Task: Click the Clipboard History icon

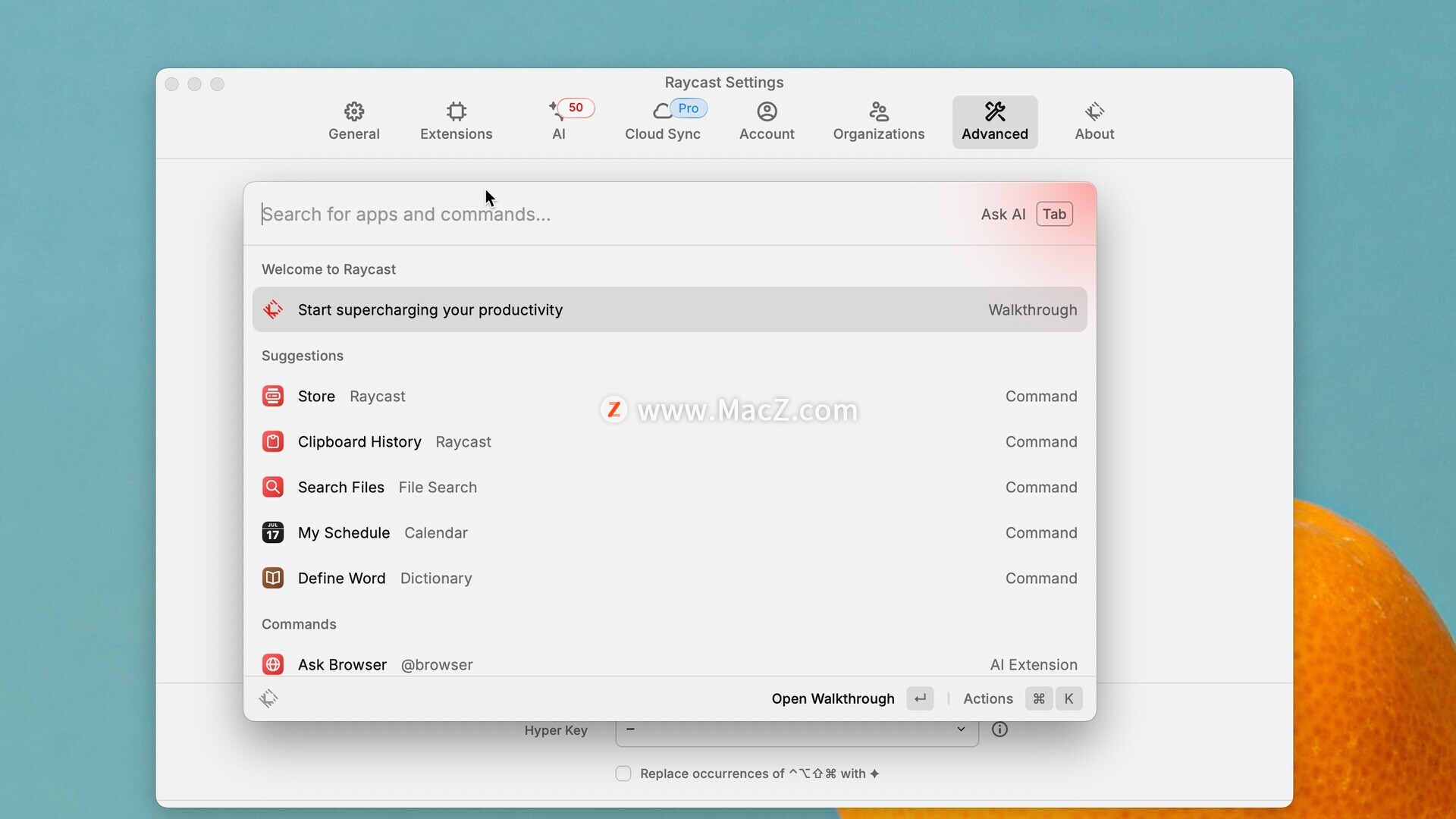Action: (x=273, y=441)
